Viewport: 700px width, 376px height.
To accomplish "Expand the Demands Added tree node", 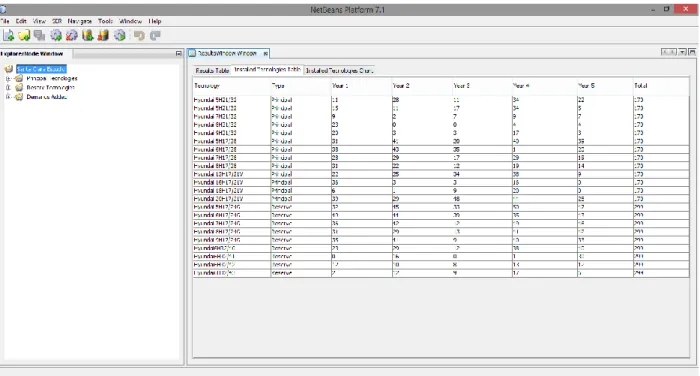I will point(8,97).
